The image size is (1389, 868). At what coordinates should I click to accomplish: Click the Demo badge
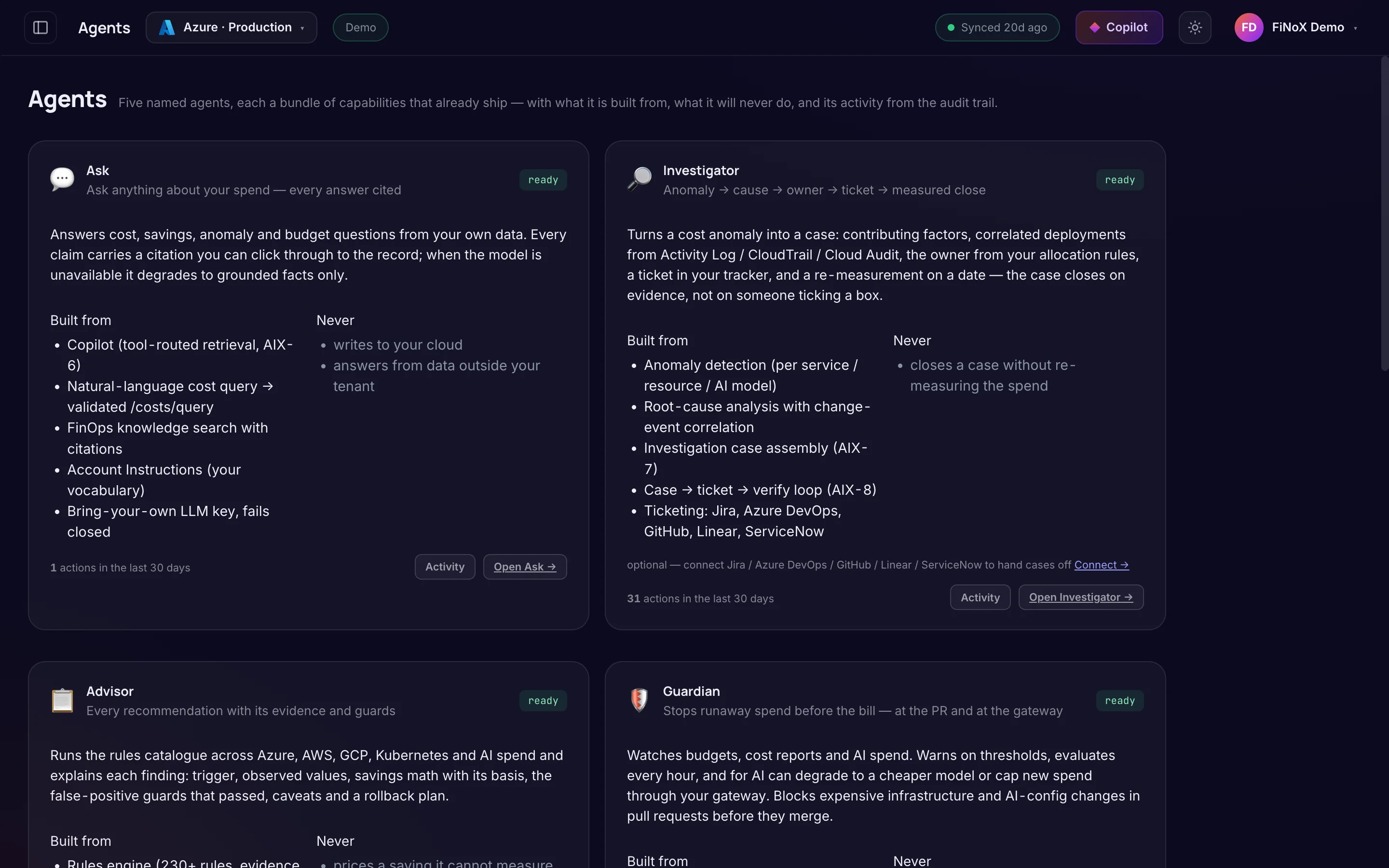pos(360,27)
